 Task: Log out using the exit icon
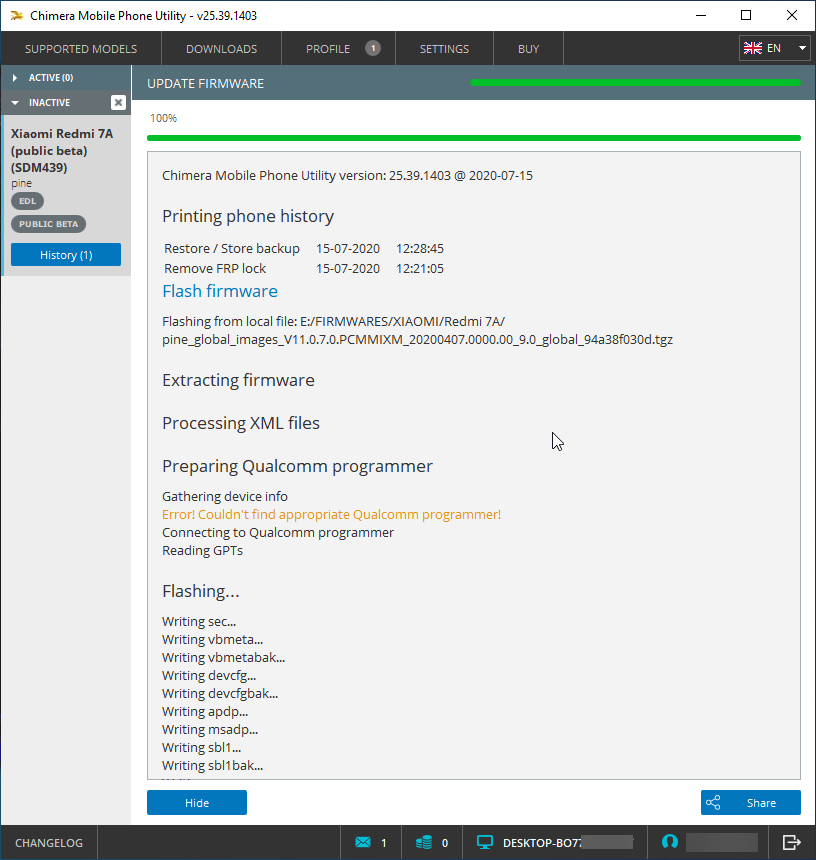click(791, 842)
